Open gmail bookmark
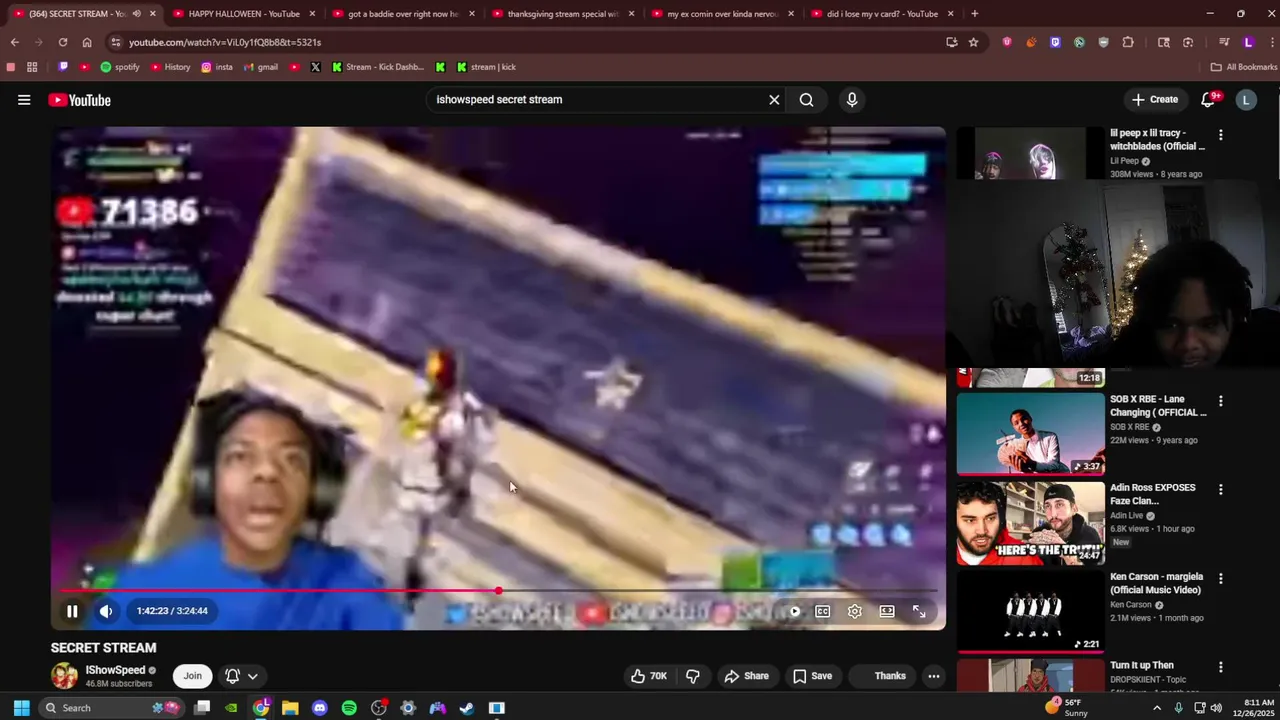The height and width of the screenshot is (720, 1280). [261, 67]
